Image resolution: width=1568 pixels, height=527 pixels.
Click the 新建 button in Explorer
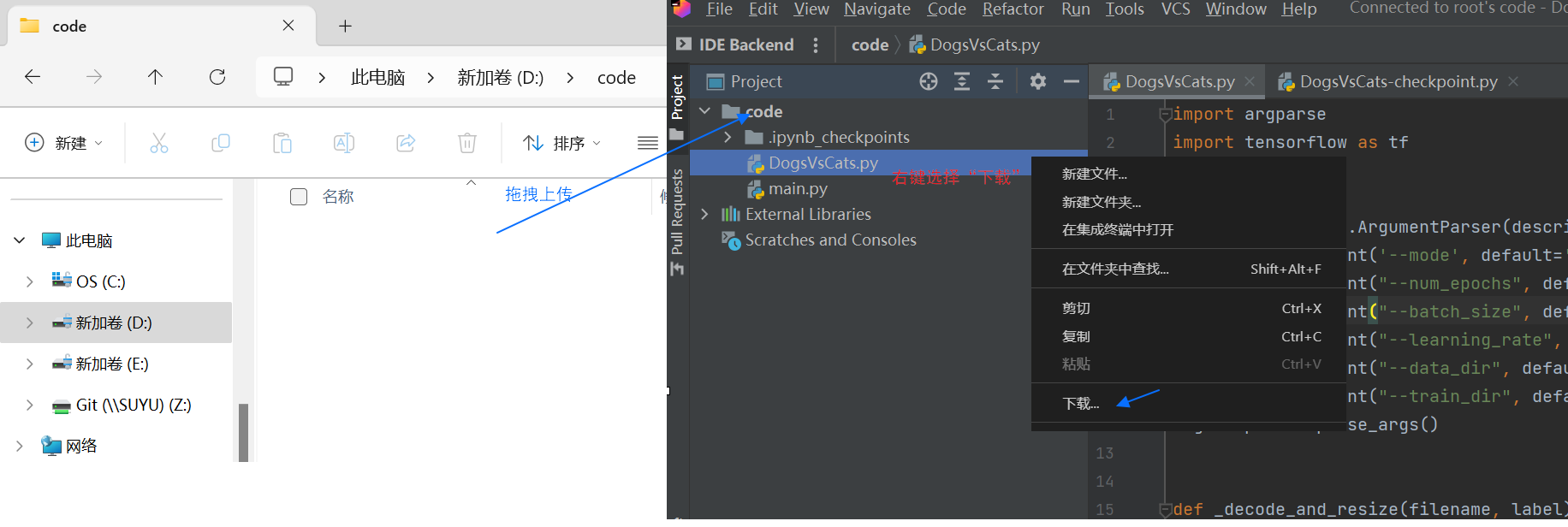pyautogui.click(x=64, y=143)
